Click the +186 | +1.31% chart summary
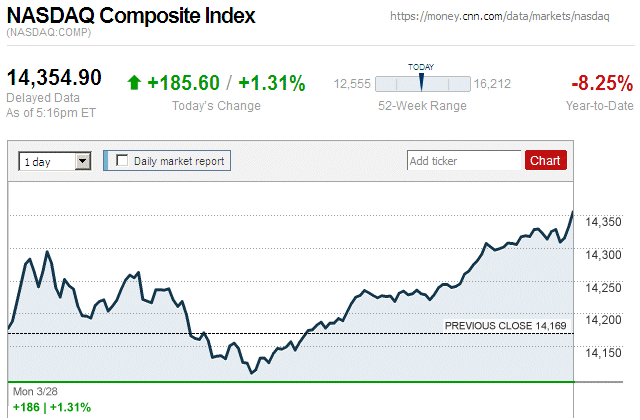640x420 pixels. (x=51, y=407)
